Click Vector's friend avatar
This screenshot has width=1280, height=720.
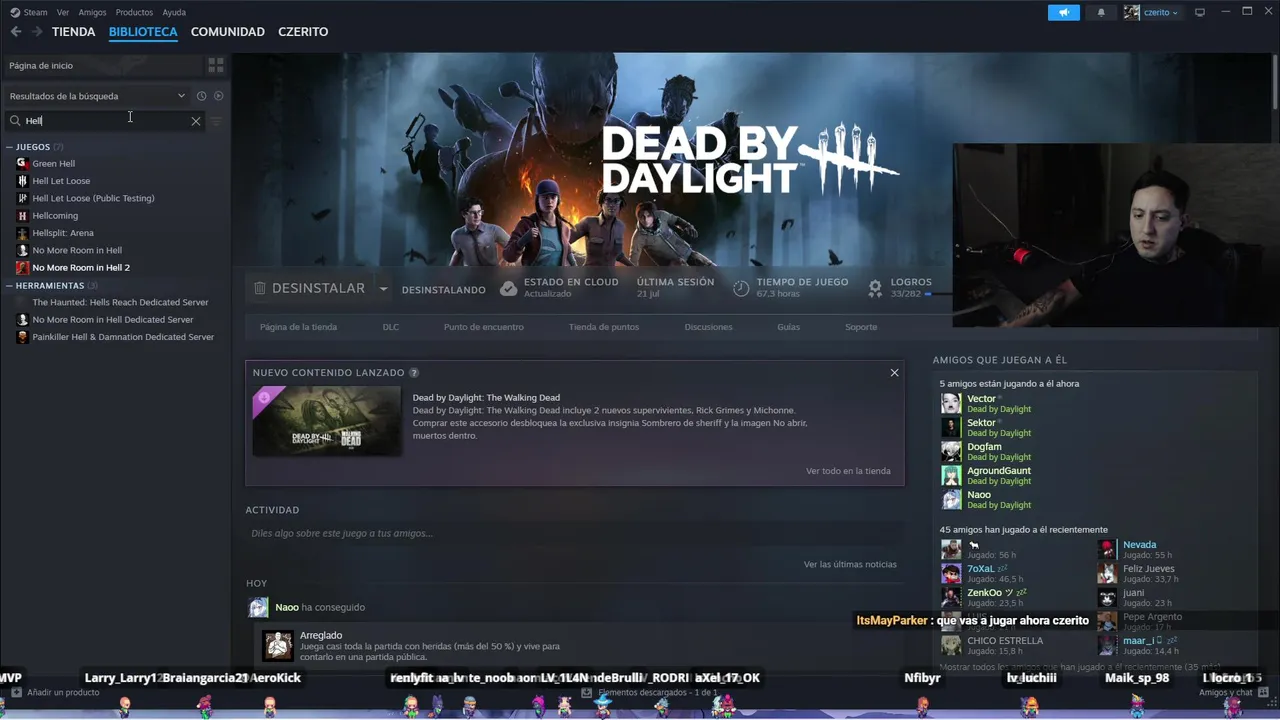click(x=951, y=403)
